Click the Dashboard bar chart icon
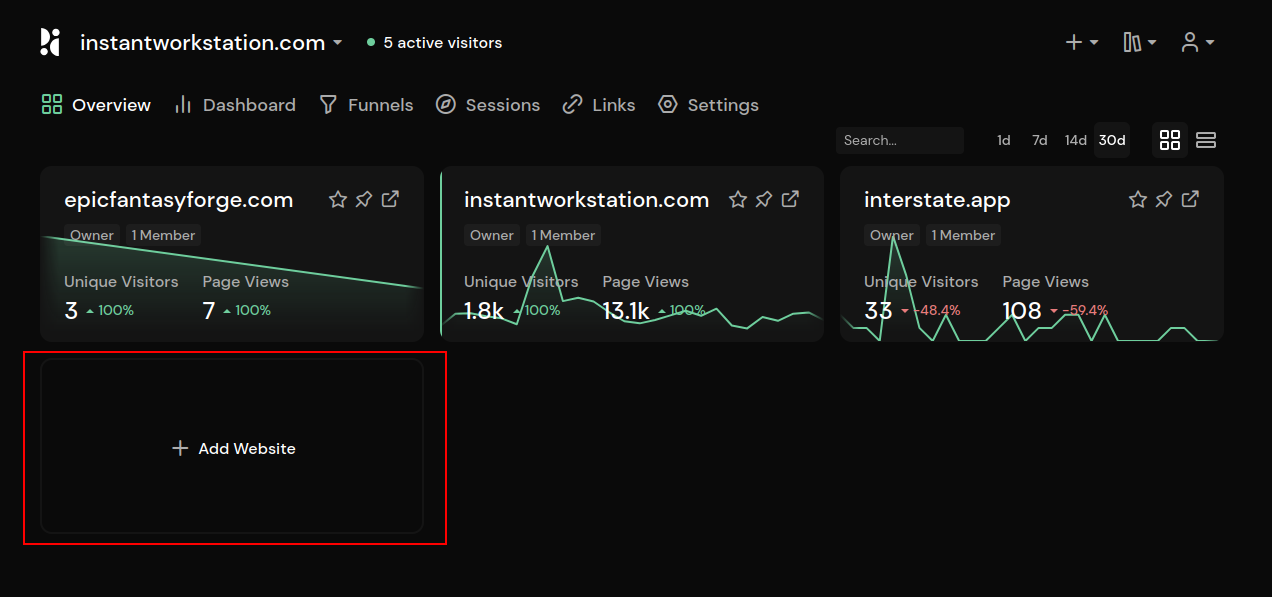The height and width of the screenshot is (597, 1272). (183, 104)
